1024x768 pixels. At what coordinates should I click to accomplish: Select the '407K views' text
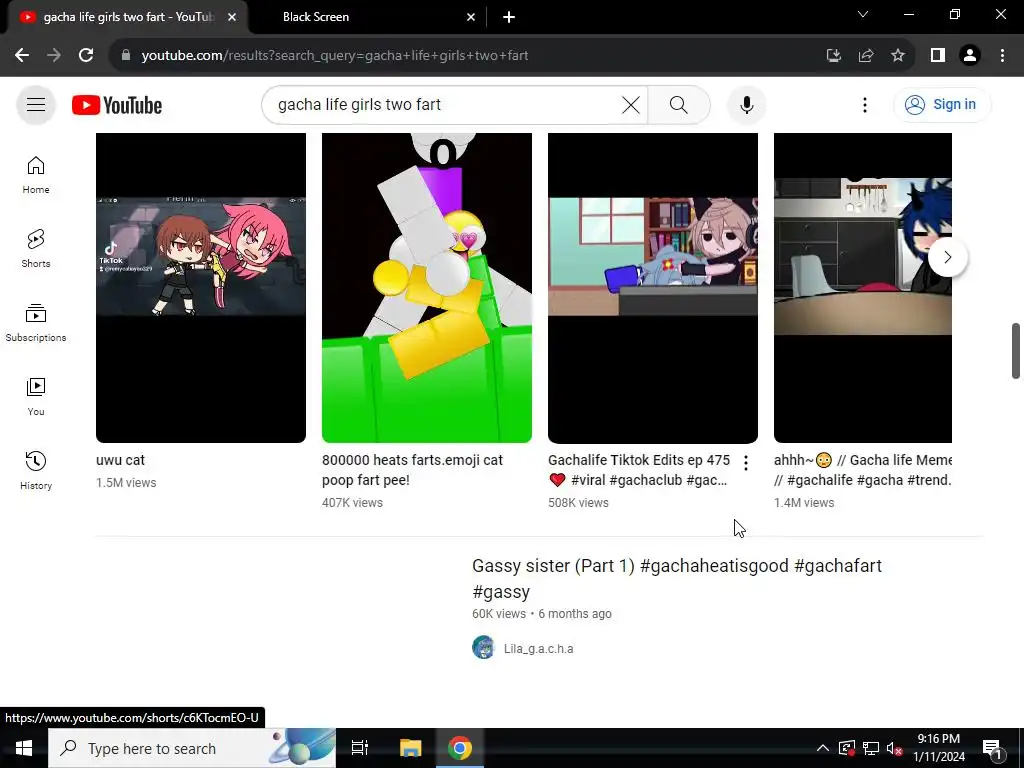(352, 503)
